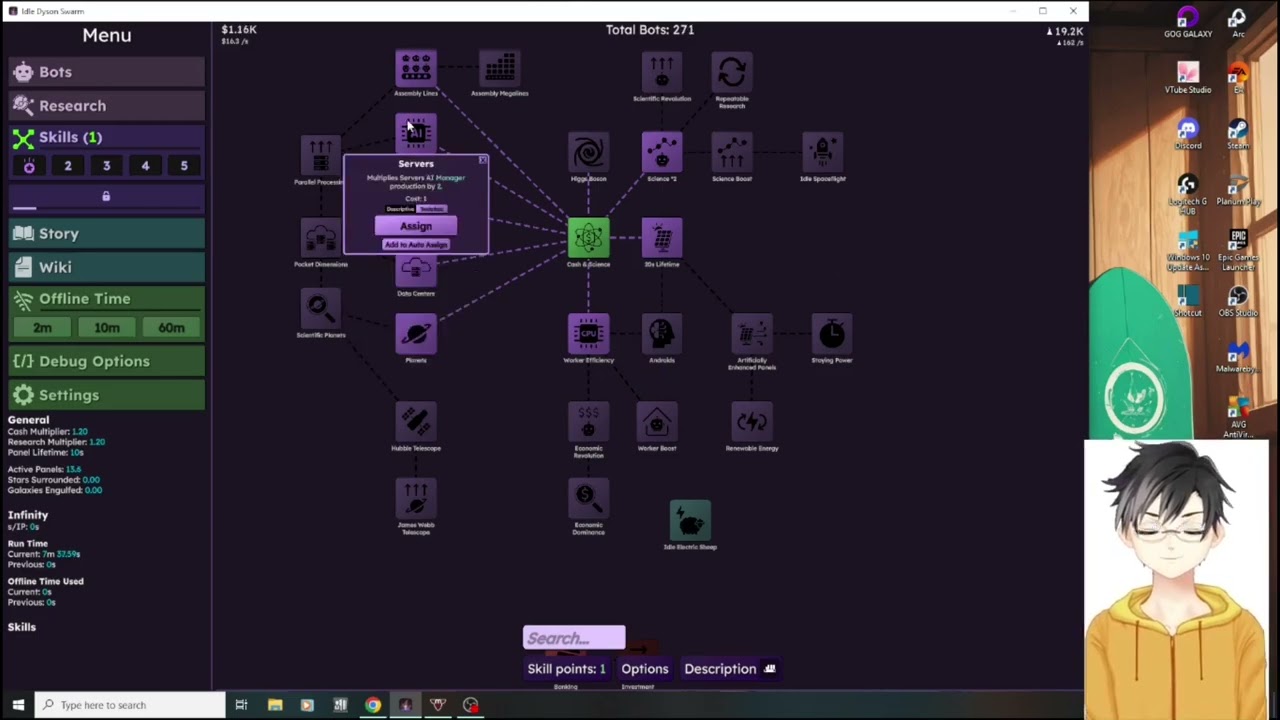This screenshot has width=1280, height=720.
Task: Open OBS Studio desktop shortcut
Action: pyautogui.click(x=1238, y=301)
